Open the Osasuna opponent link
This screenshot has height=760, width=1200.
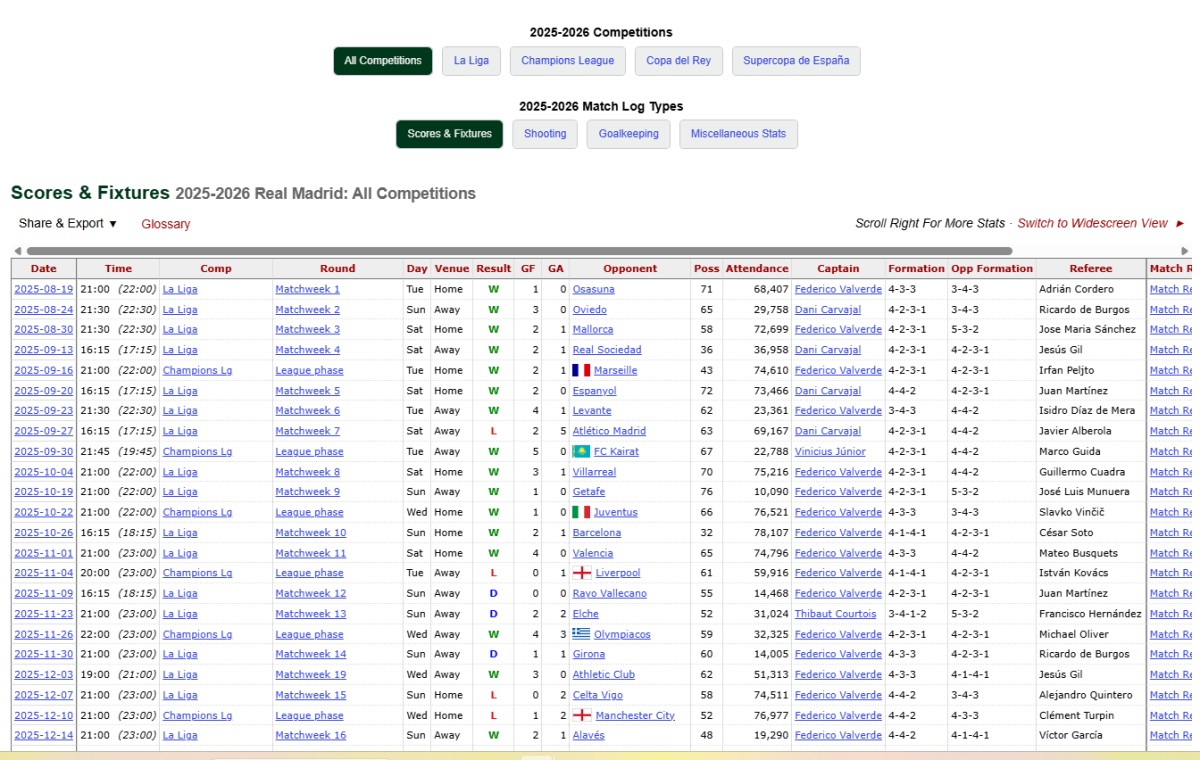click(x=594, y=289)
